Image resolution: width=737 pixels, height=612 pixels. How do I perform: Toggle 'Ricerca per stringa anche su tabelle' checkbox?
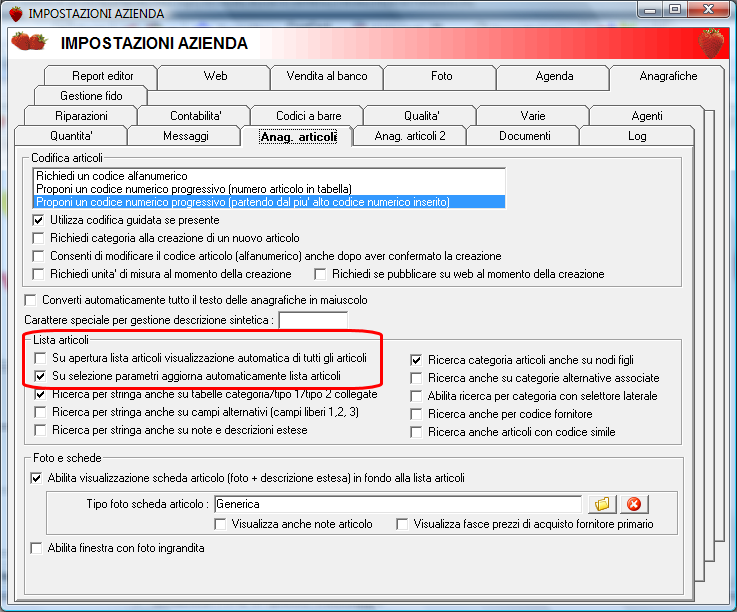(x=40, y=394)
